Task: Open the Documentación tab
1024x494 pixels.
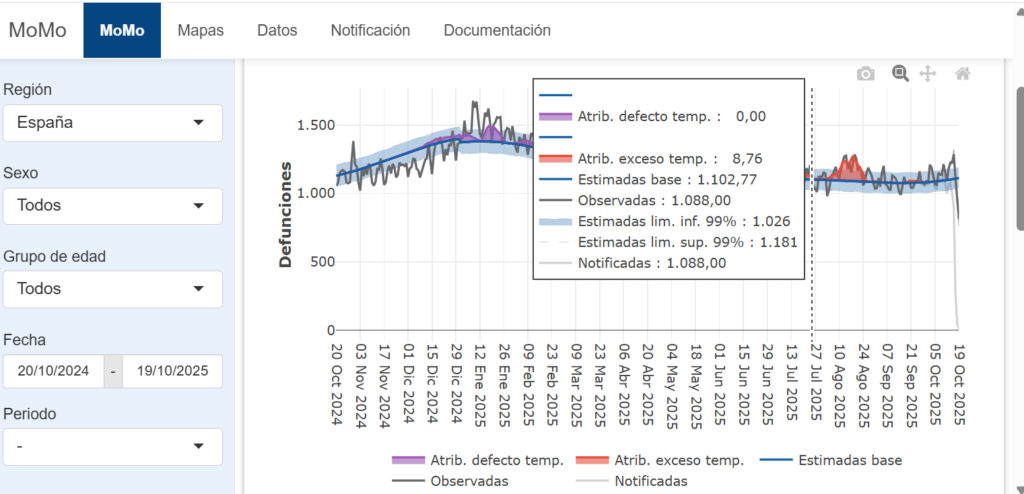Action: (x=497, y=30)
